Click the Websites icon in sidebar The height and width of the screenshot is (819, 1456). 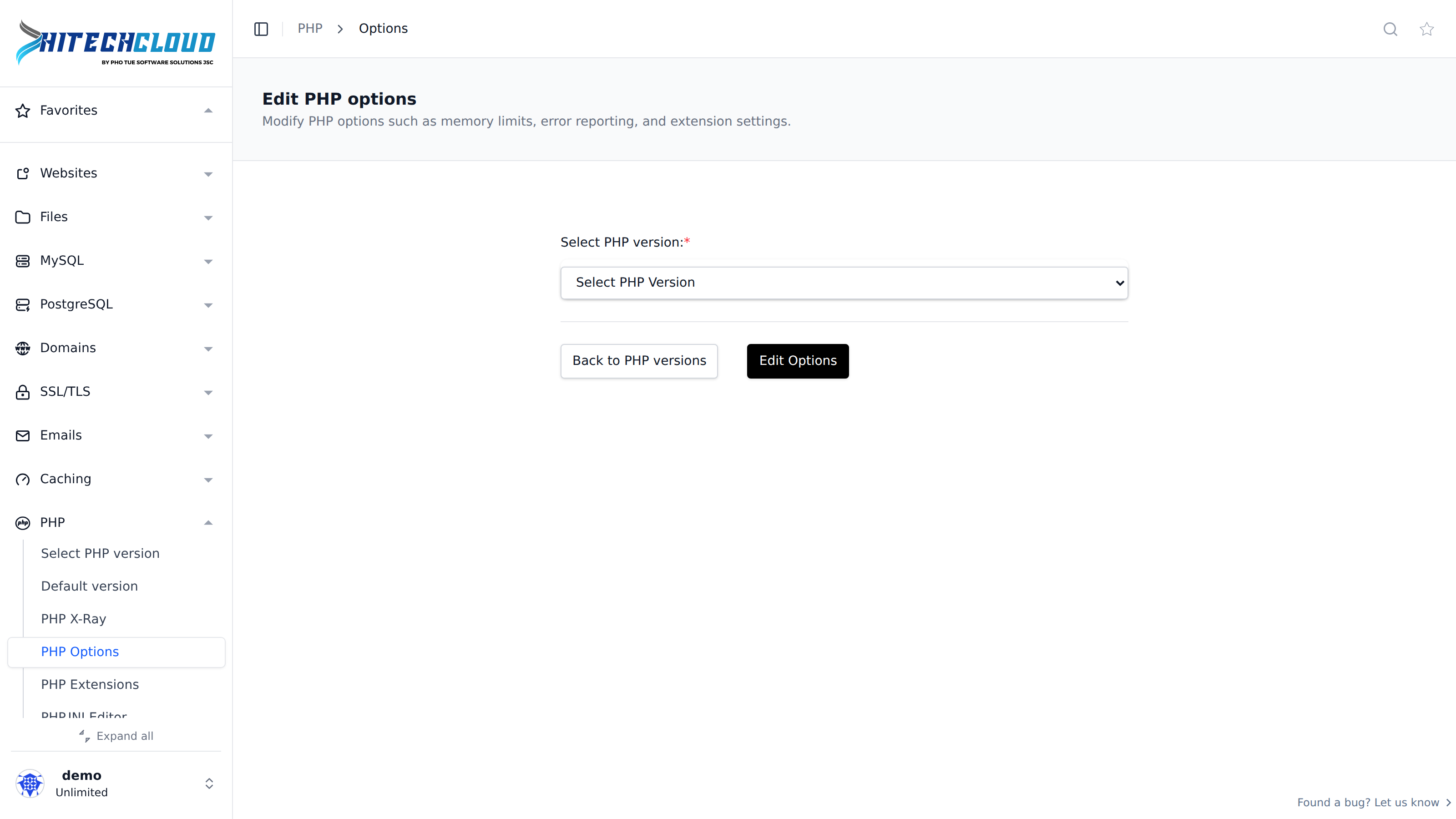pyautogui.click(x=23, y=173)
